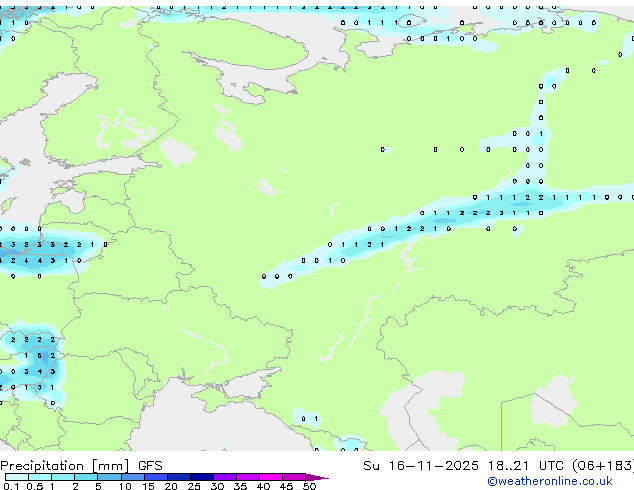Click the "50" legend scale label

click(x=310, y=486)
